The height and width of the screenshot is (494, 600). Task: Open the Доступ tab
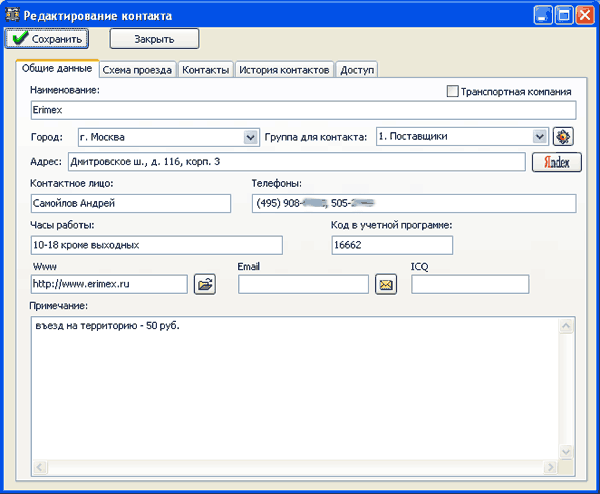357,70
